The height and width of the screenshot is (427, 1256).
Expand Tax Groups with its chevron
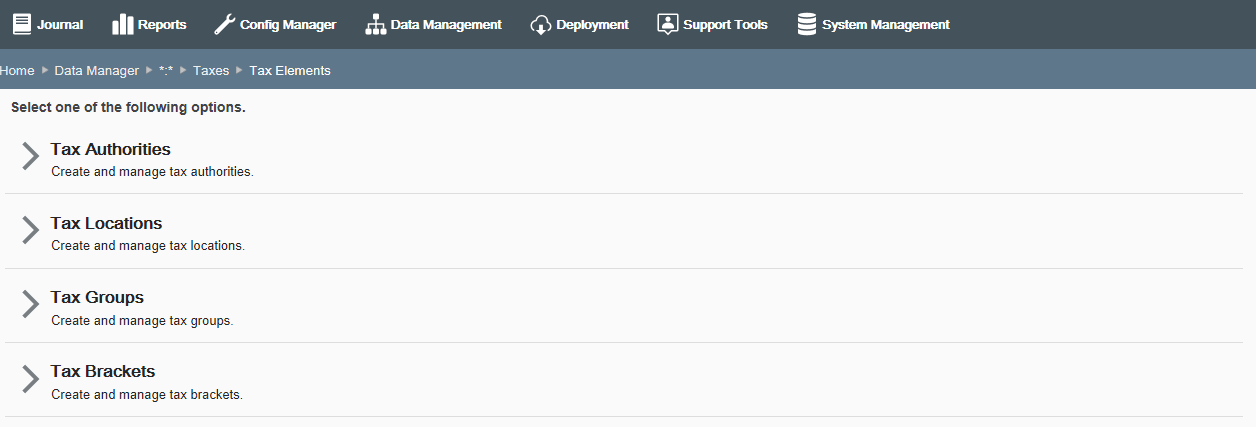pyautogui.click(x=31, y=304)
